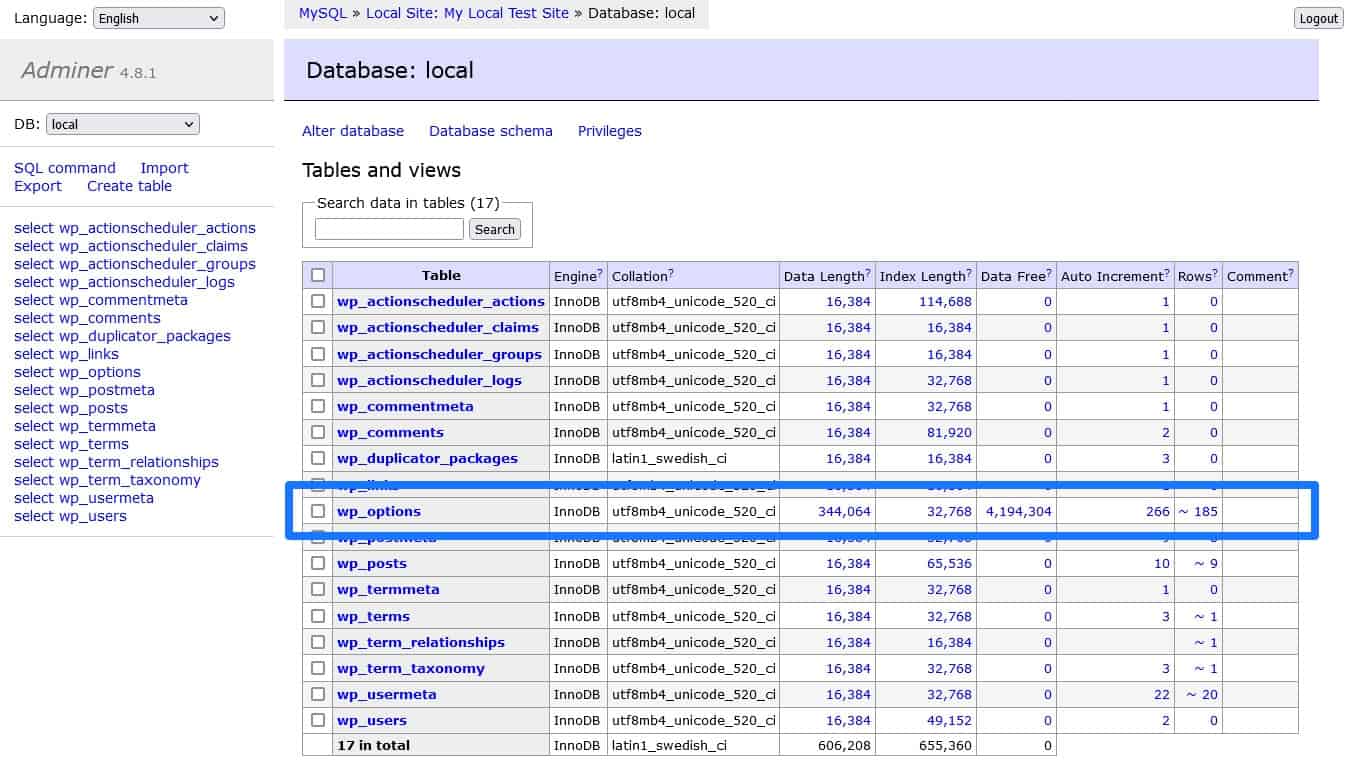Click the Auto Increment help question mark
Viewport: 1364px width, 772px height.
click(x=1166, y=272)
